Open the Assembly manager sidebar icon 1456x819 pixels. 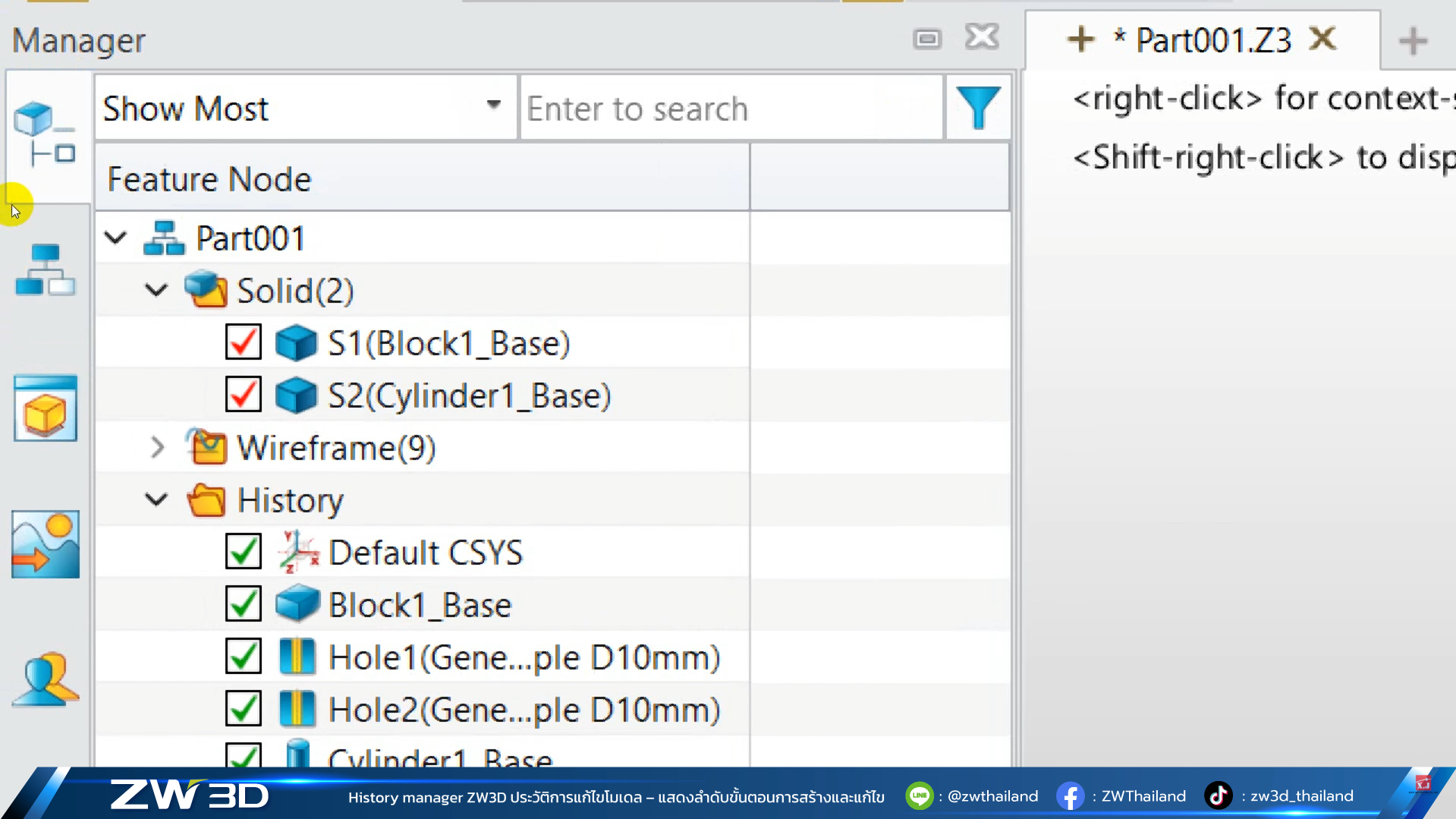[46, 270]
